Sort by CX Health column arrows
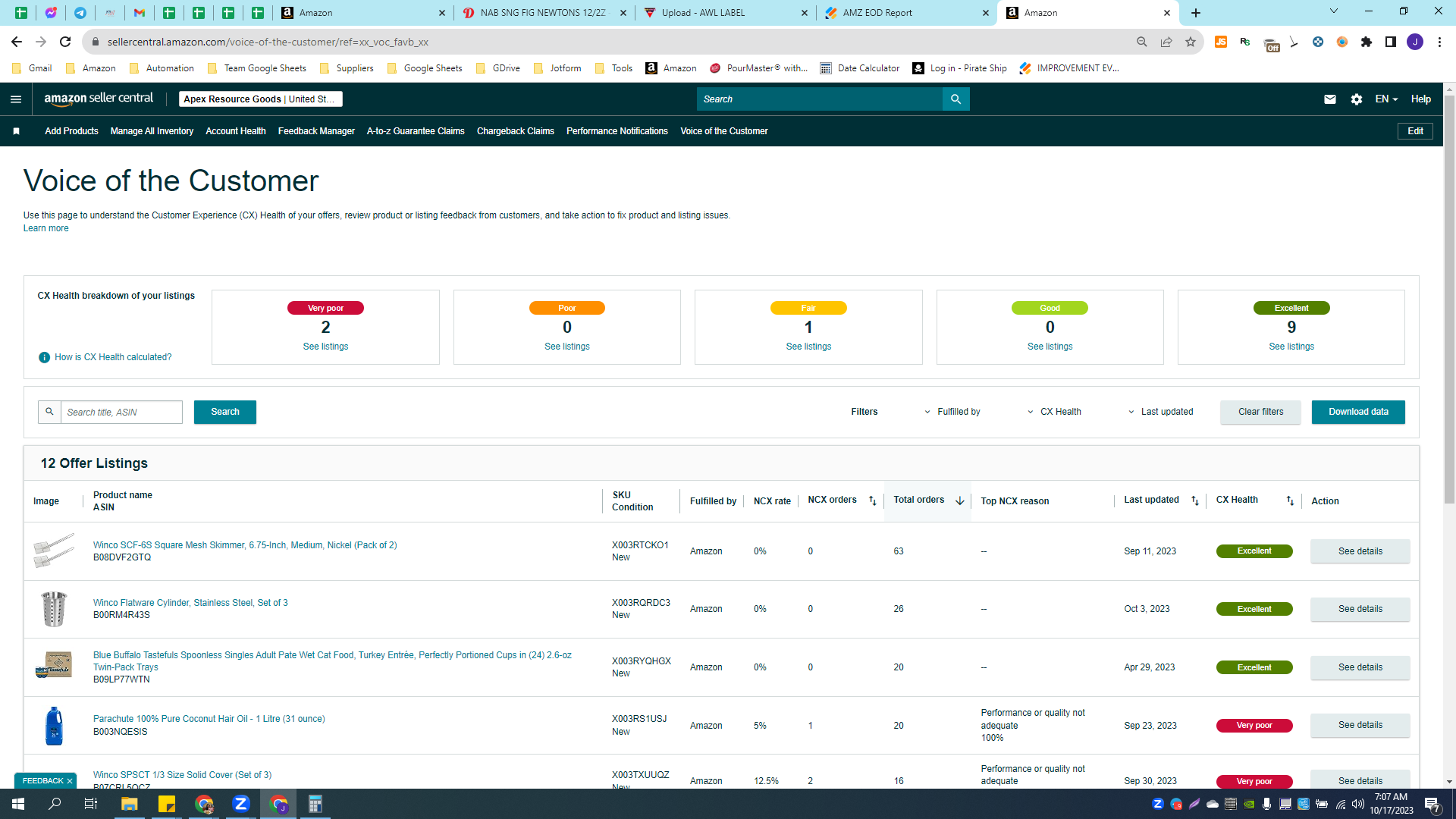The height and width of the screenshot is (819, 1456). pyautogui.click(x=1290, y=500)
